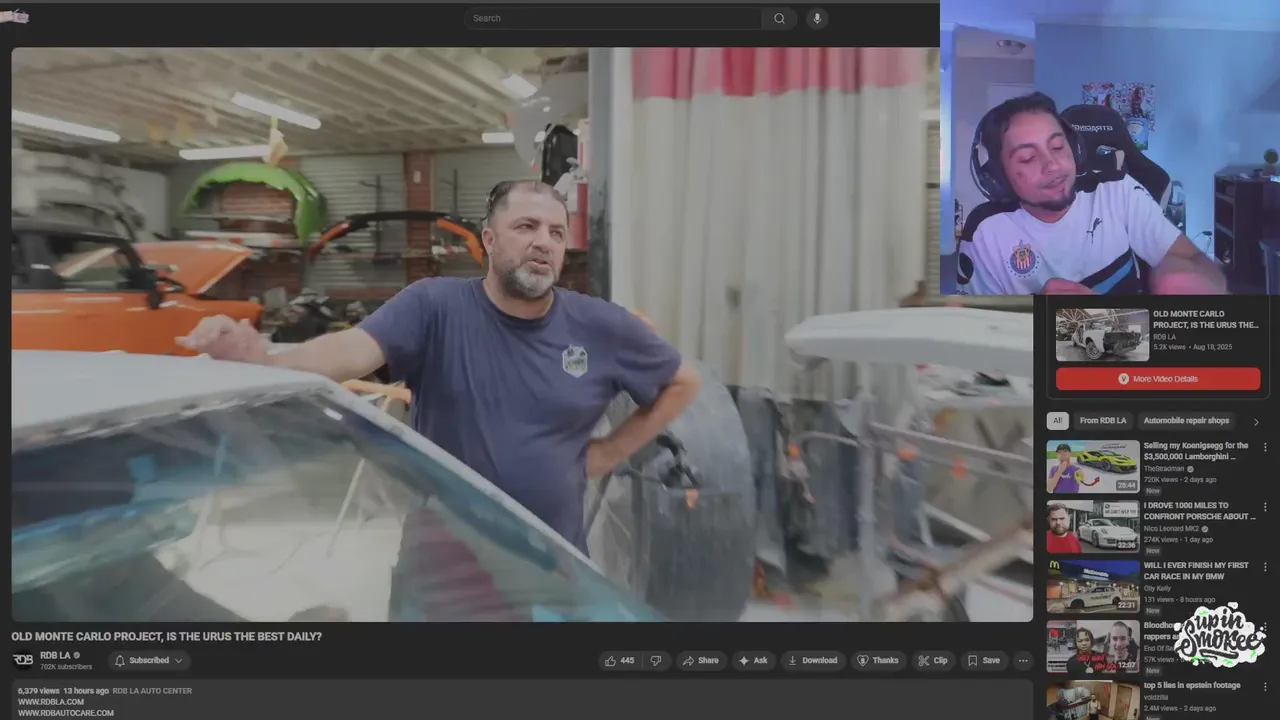Screen dimensions: 1280x720
Task: Open the Bloodhound rappers video thumbnail
Action: pos(1093,647)
